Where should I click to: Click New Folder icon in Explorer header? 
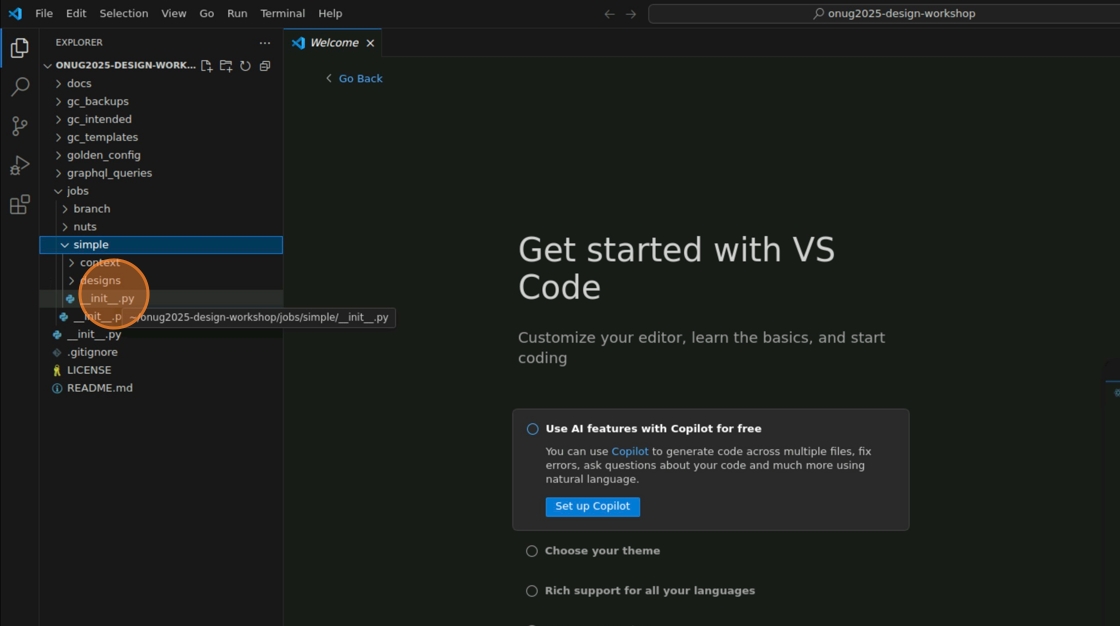click(x=226, y=66)
